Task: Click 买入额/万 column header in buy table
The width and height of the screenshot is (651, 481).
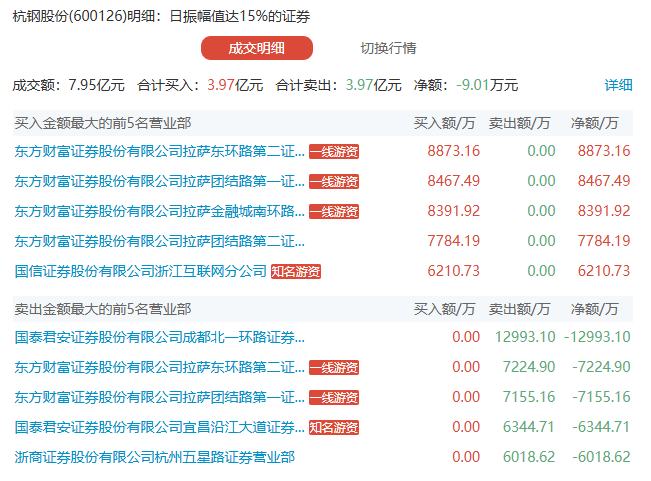Action: tap(444, 123)
